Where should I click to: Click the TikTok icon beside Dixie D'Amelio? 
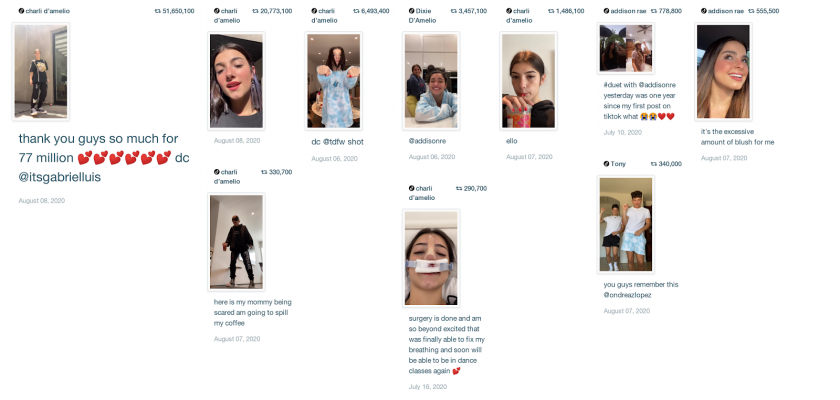pos(411,11)
